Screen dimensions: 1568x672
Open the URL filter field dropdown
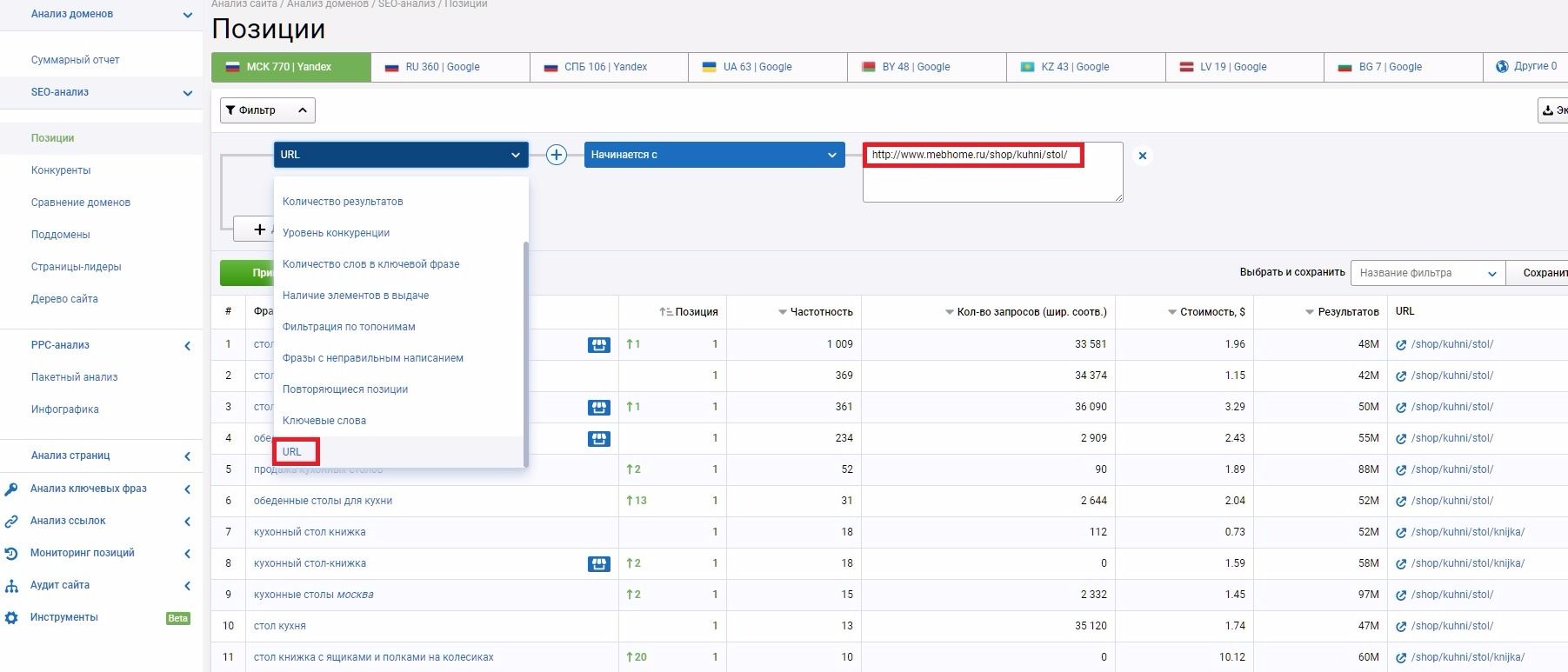pyautogui.click(x=401, y=155)
